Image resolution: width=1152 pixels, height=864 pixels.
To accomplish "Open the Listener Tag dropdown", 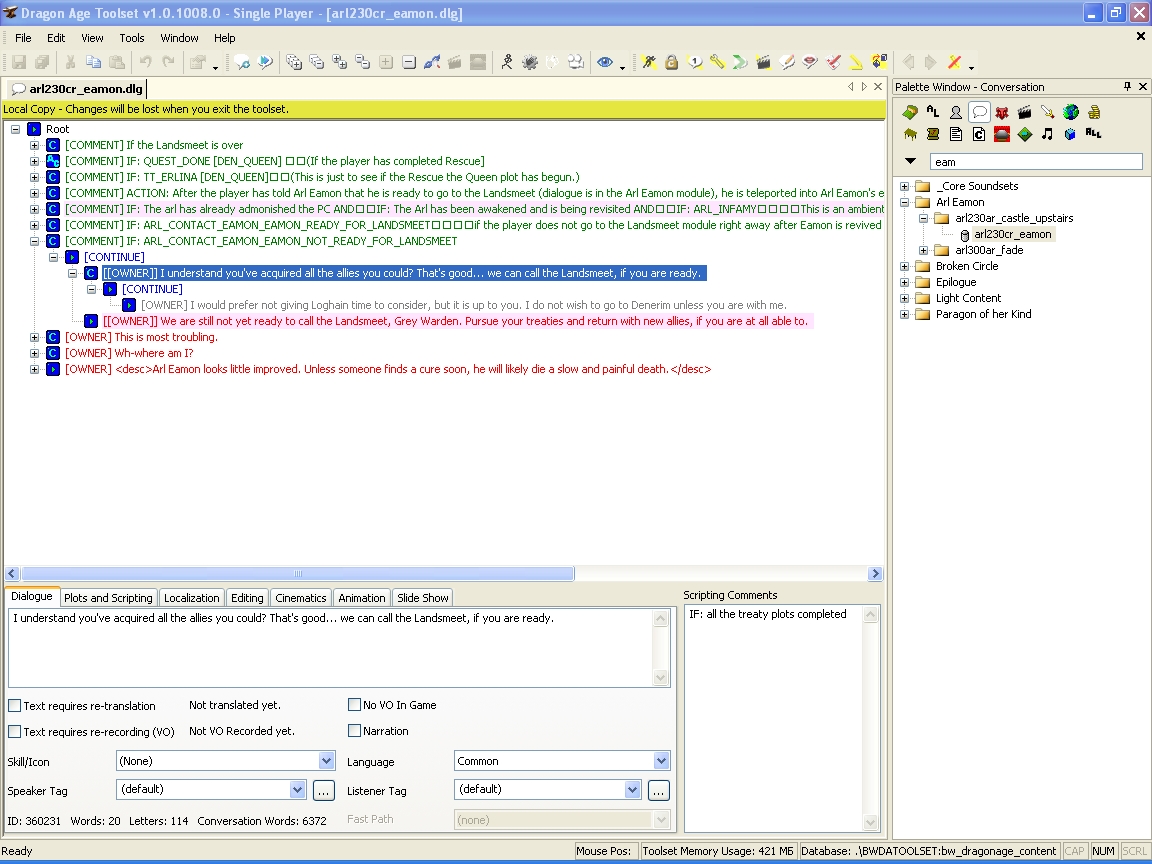I will [632, 790].
